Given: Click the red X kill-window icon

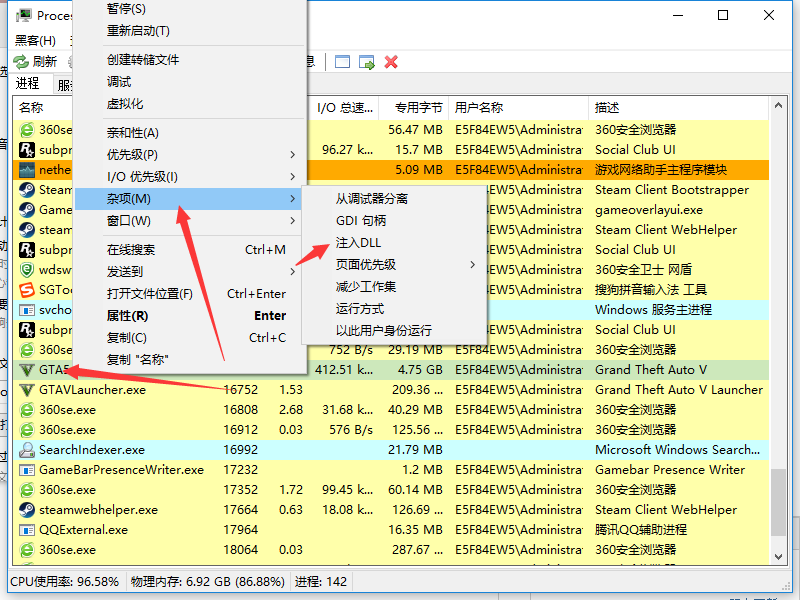Looking at the screenshot, I should (391, 62).
